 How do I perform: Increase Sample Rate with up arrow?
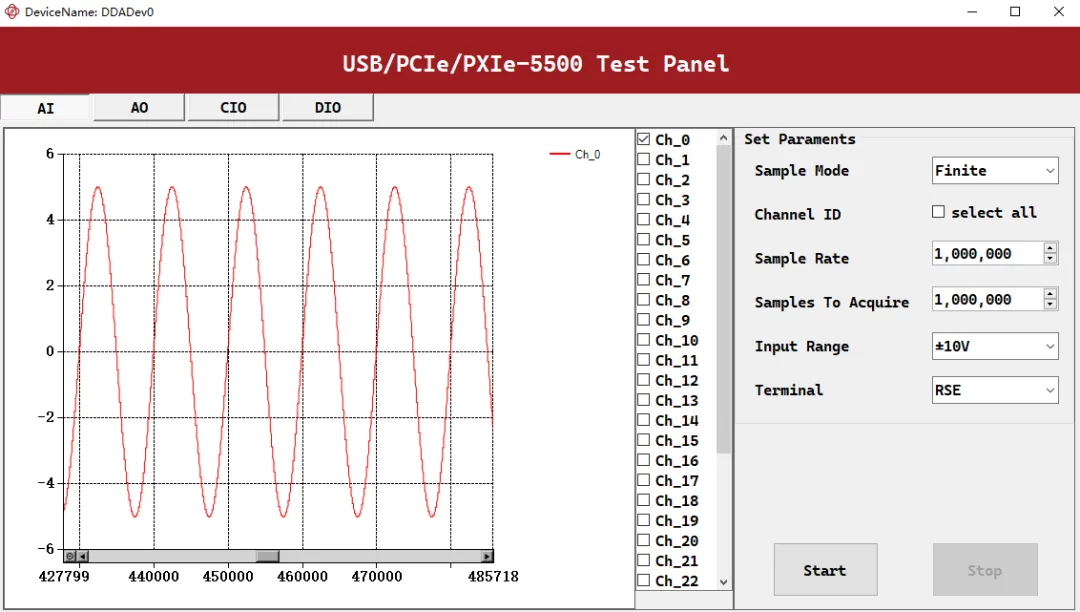click(1050, 248)
